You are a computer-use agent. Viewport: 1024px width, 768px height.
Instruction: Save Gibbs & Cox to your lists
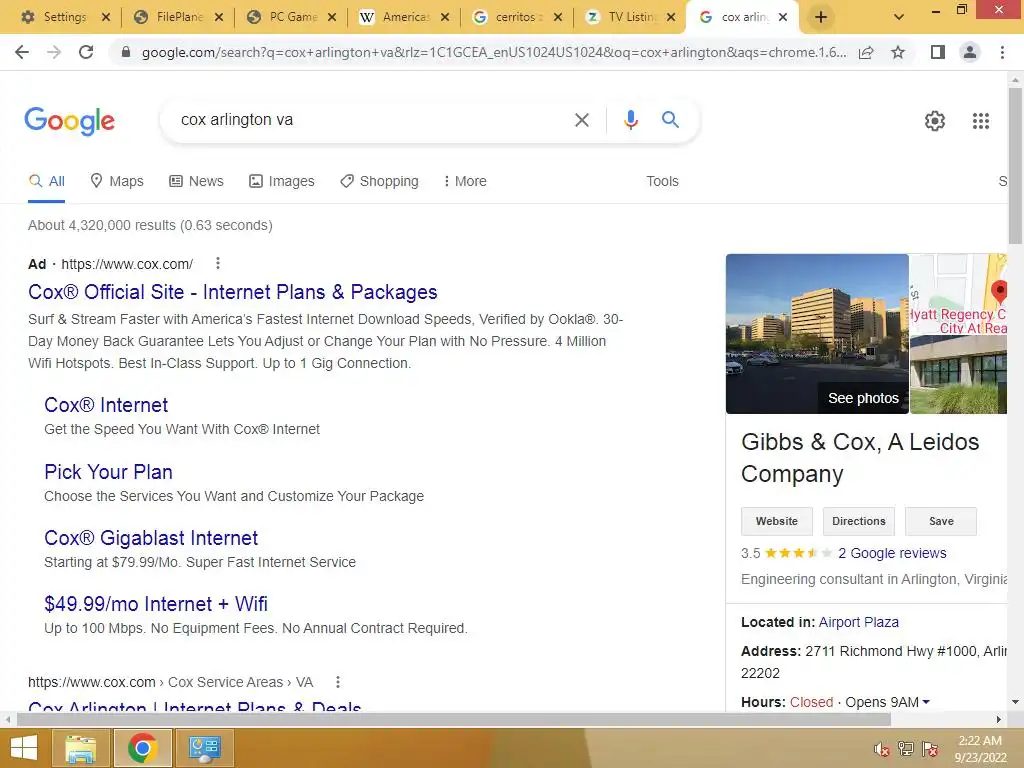coord(940,521)
